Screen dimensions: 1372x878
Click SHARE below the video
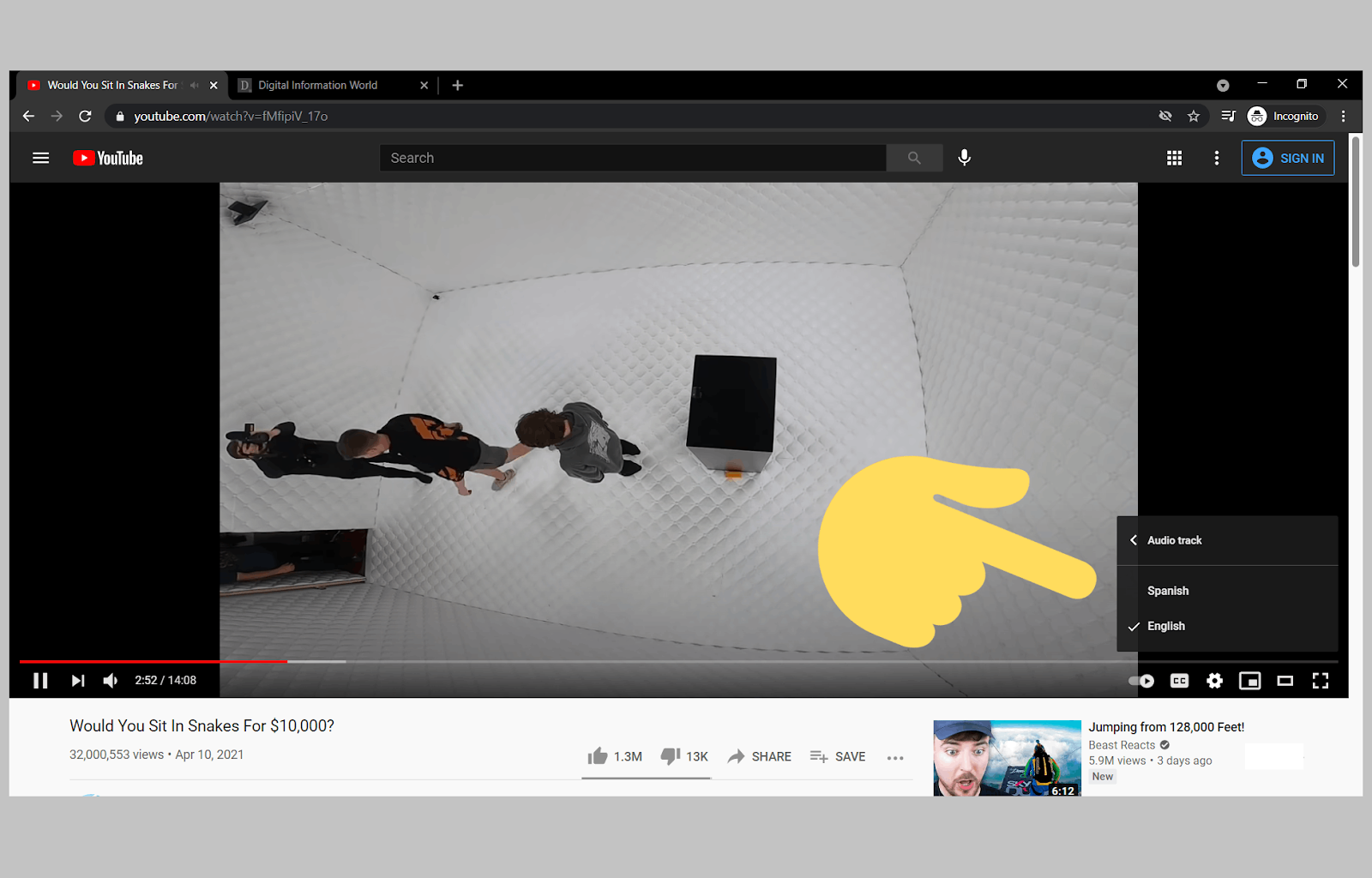[x=760, y=756]
